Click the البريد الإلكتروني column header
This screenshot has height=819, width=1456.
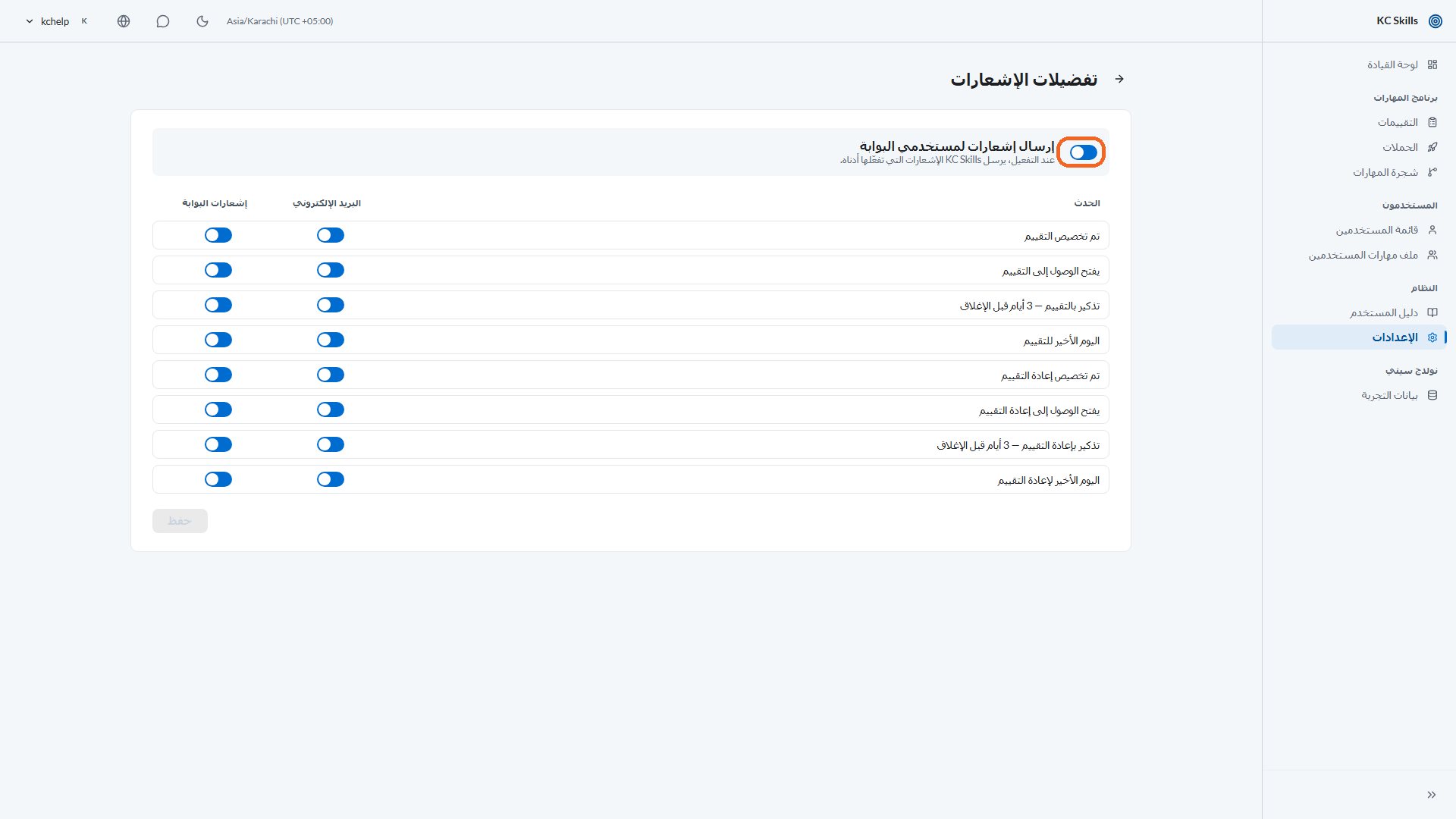point(327,203)
